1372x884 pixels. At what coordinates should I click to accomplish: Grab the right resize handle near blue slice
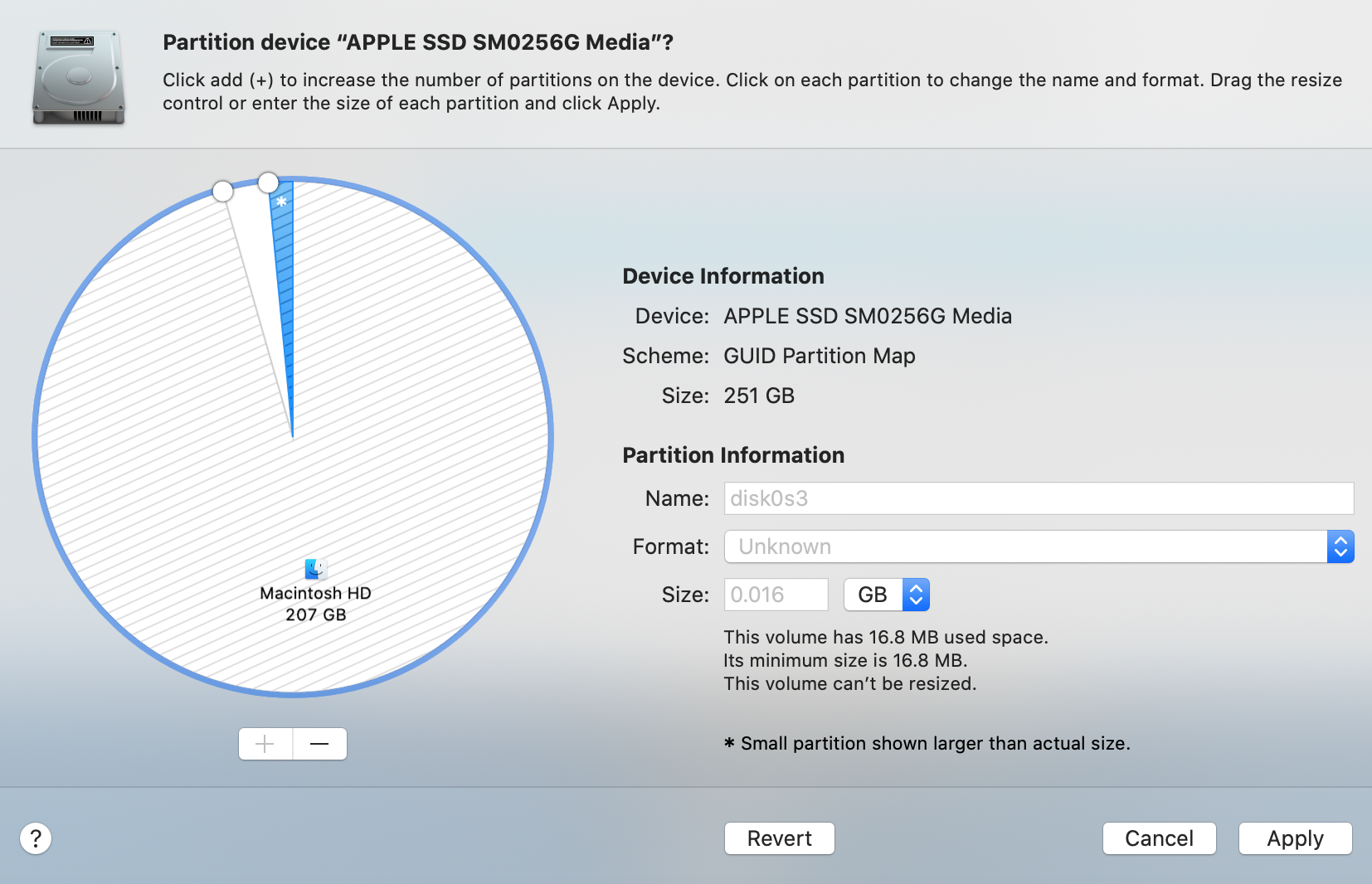268,182
